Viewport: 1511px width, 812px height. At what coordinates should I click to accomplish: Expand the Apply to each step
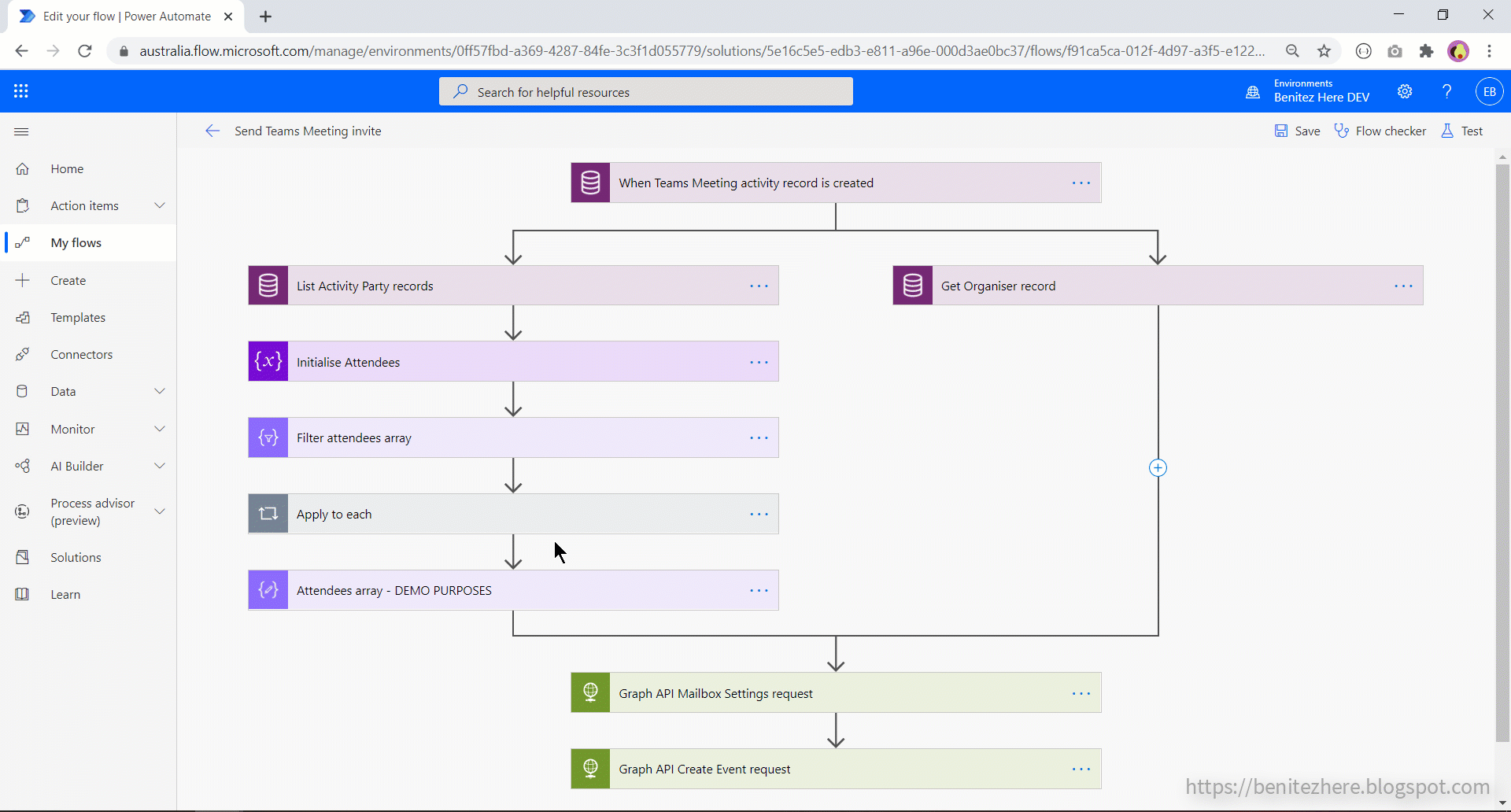pyautogui.click(x=513, y=514)
